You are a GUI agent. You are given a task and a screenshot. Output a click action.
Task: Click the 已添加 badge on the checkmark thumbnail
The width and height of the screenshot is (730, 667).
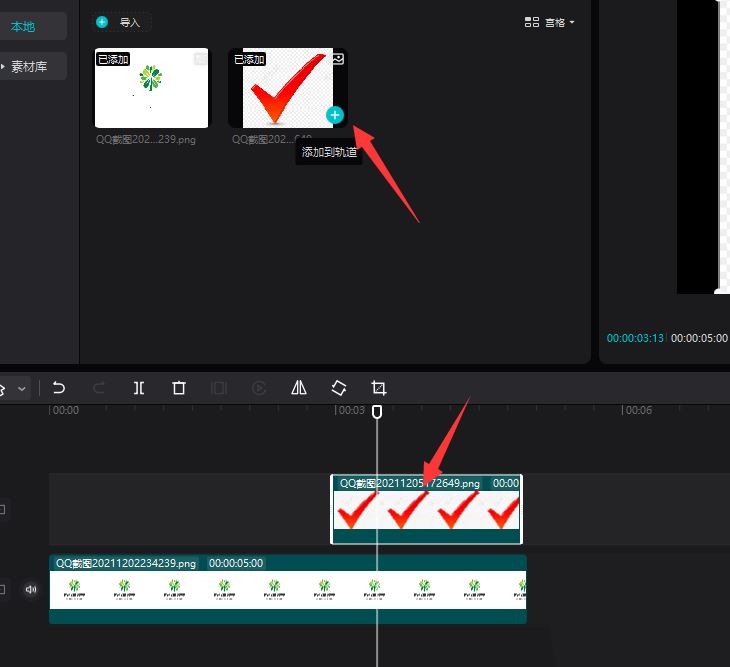[249, 59]
